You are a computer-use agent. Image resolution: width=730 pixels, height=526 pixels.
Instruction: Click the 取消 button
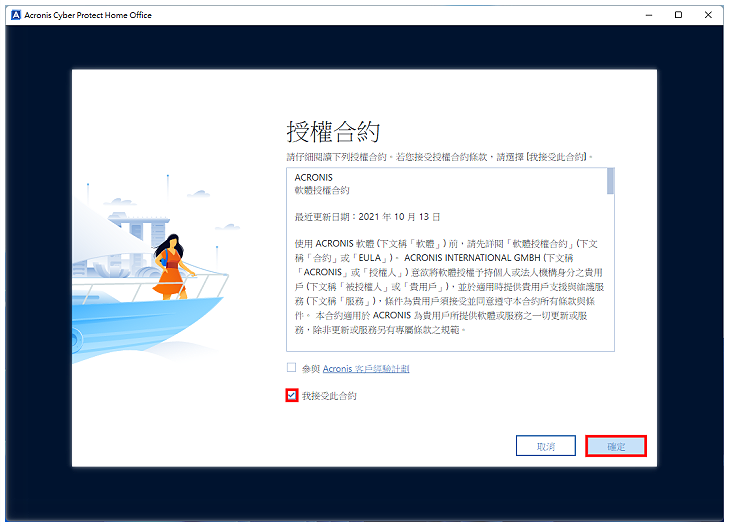[546, 446]
